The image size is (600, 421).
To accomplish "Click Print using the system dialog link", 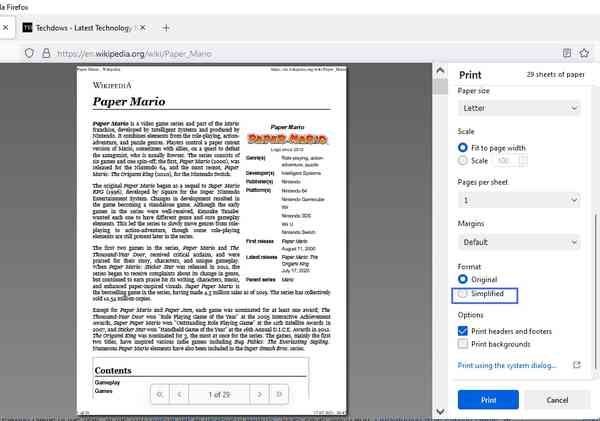I will [x=507, y=366].
